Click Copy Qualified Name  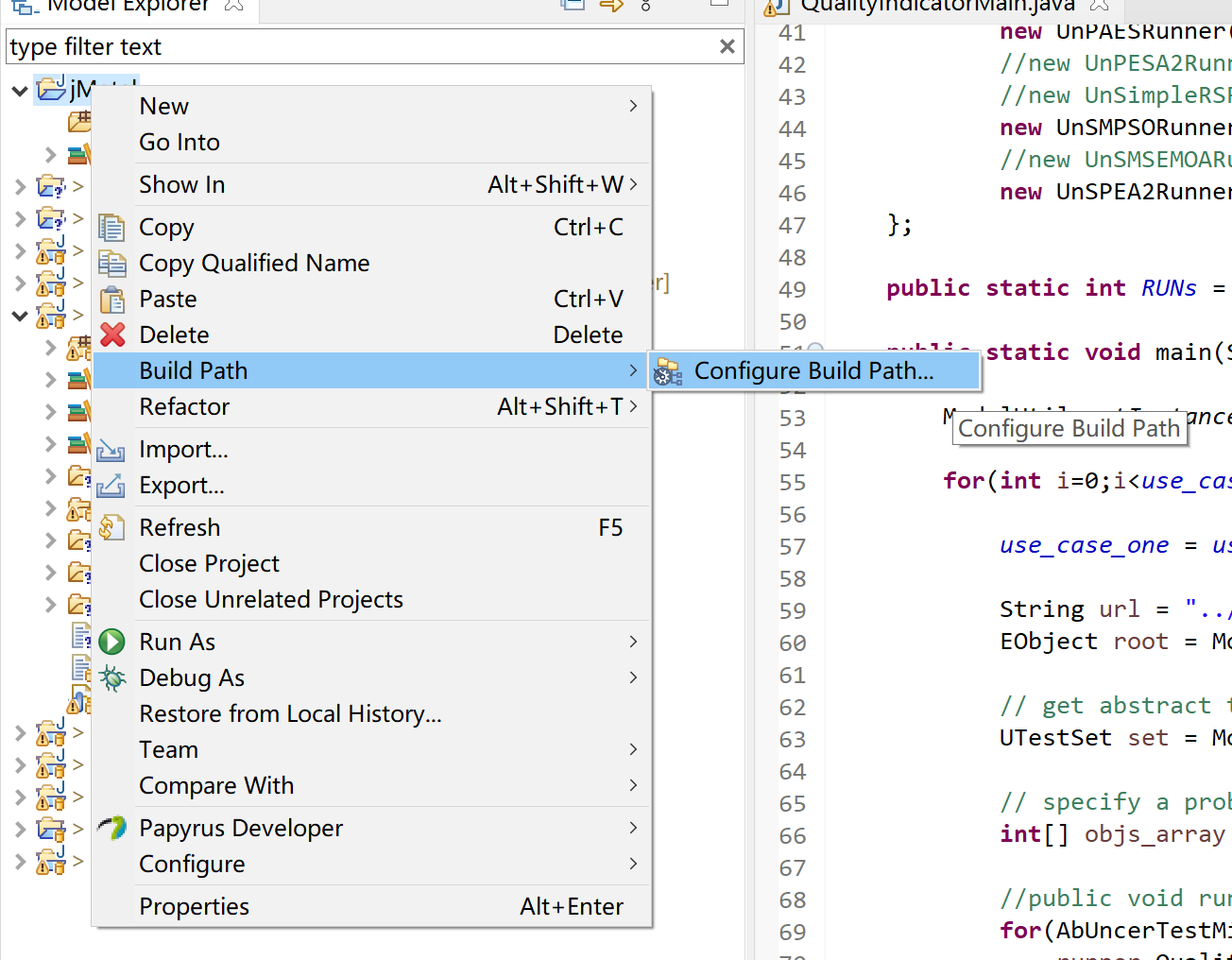[x=254, y=263]
